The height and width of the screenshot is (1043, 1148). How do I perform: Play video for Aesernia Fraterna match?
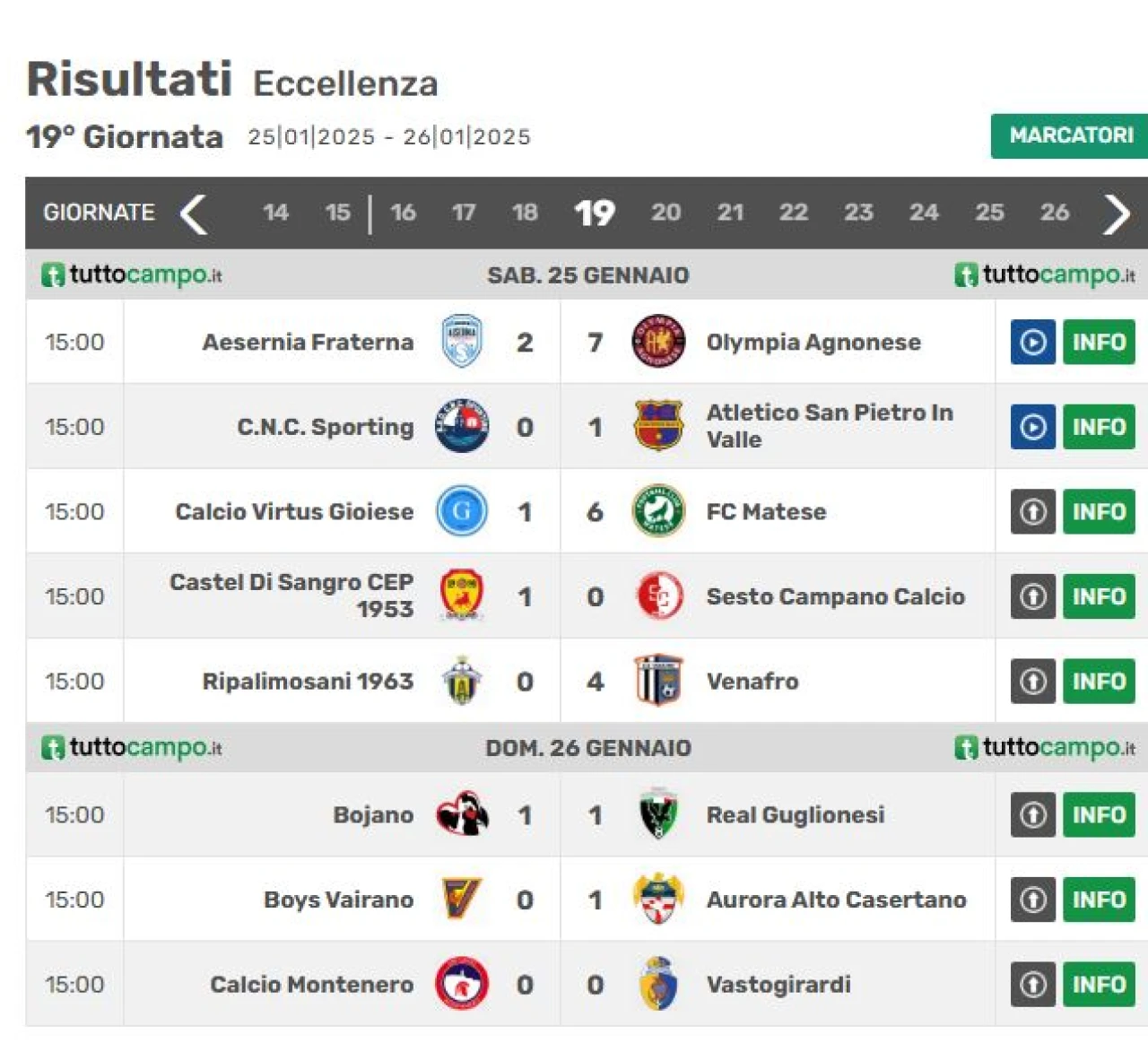click(x=1032, y=342)
